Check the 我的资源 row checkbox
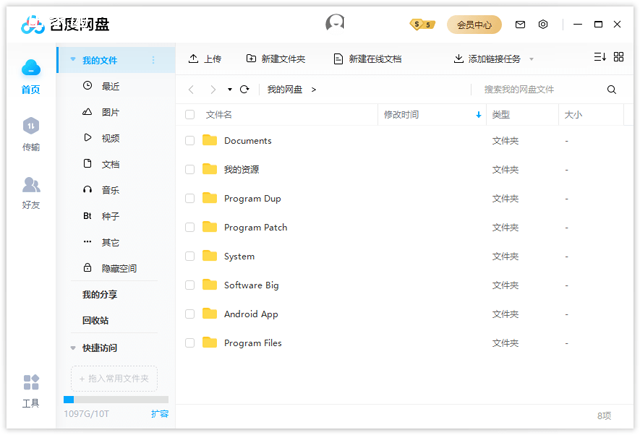Screen dimensions: 640x435 point(190,169)
